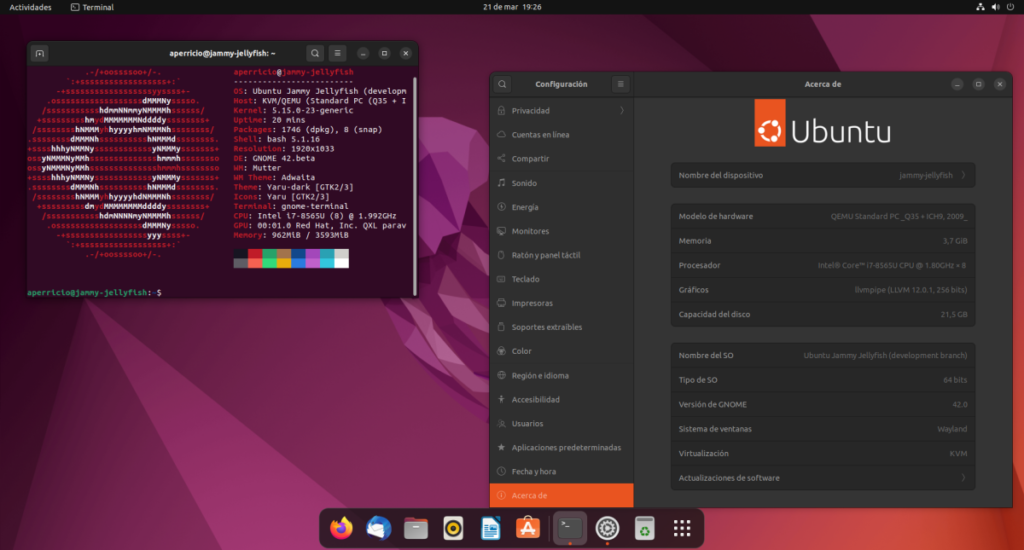Open Actualizaciones de software row
The image size is (1024, 550).
pyautogui.click(x=823, y=478)
